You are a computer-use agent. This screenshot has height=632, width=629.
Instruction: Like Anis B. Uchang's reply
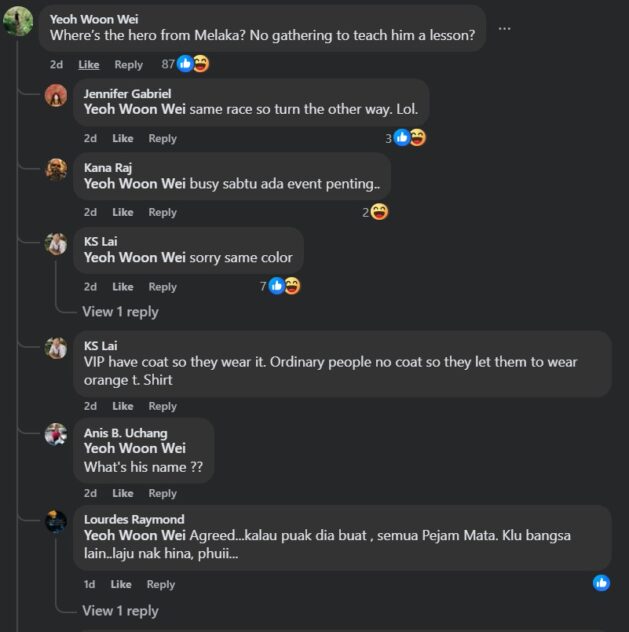point(123,493)
